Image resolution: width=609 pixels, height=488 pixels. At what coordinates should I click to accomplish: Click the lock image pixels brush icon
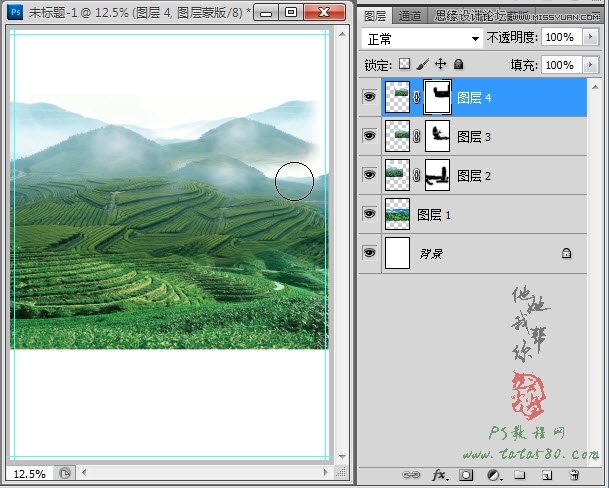[423, 64]
